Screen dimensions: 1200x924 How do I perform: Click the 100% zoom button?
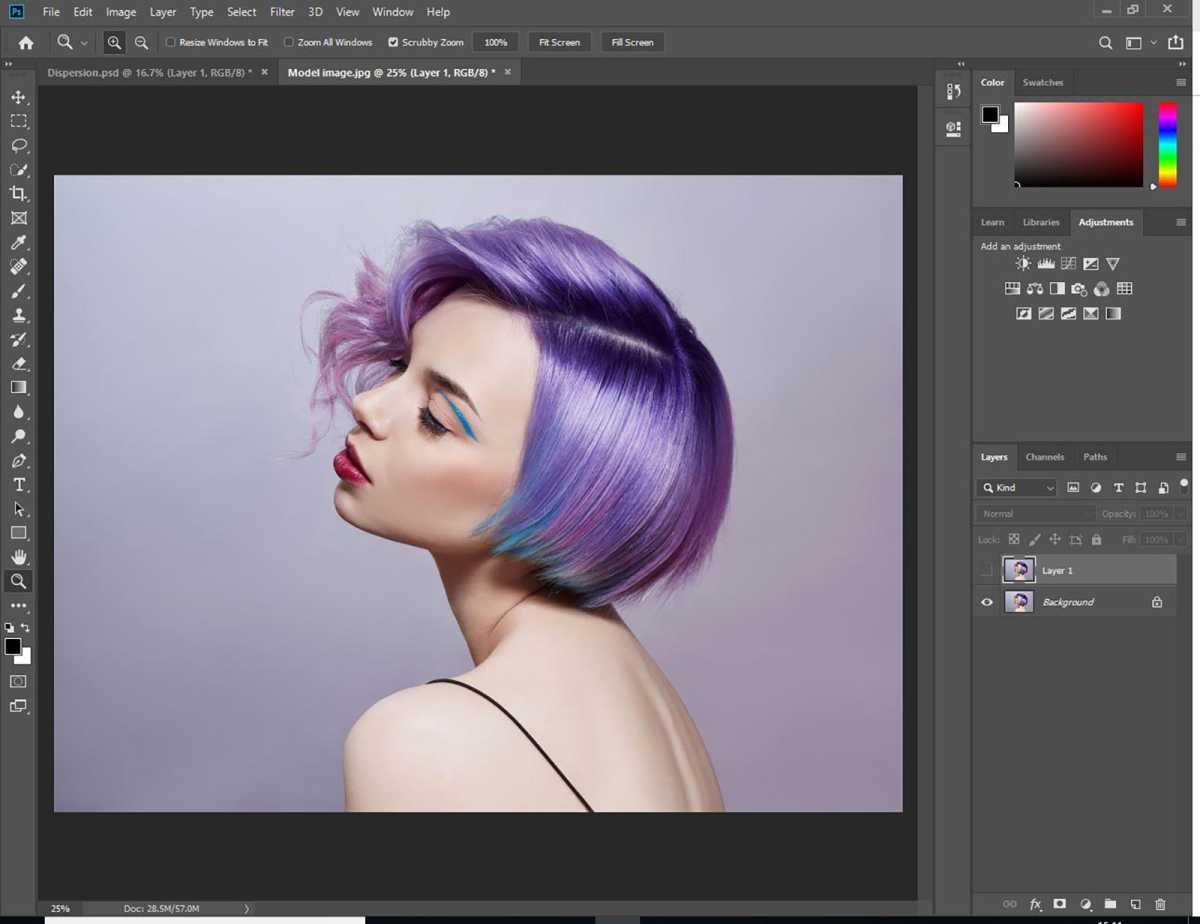pos(495,42)
